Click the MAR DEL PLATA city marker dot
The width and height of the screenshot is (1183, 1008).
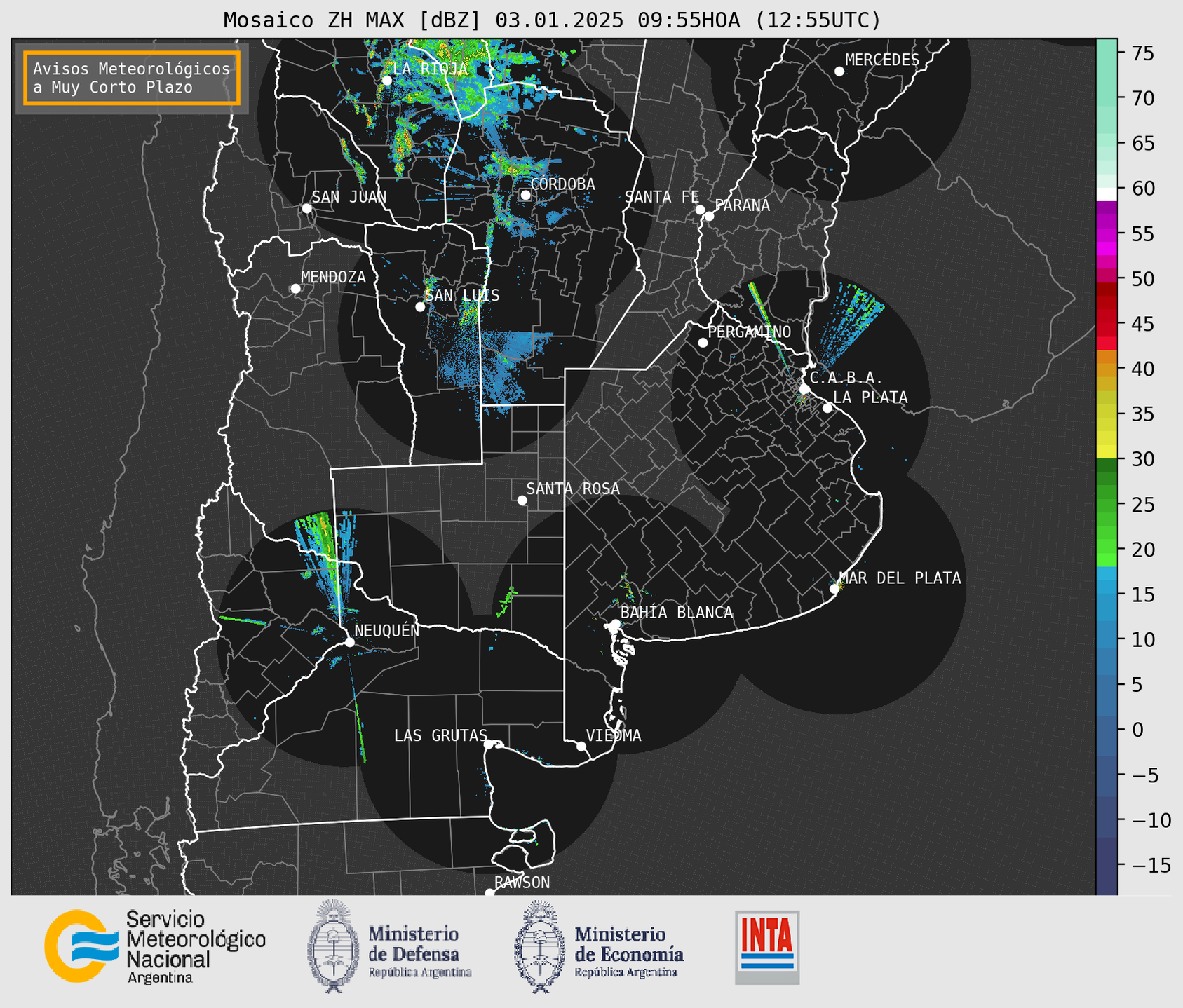834,589
